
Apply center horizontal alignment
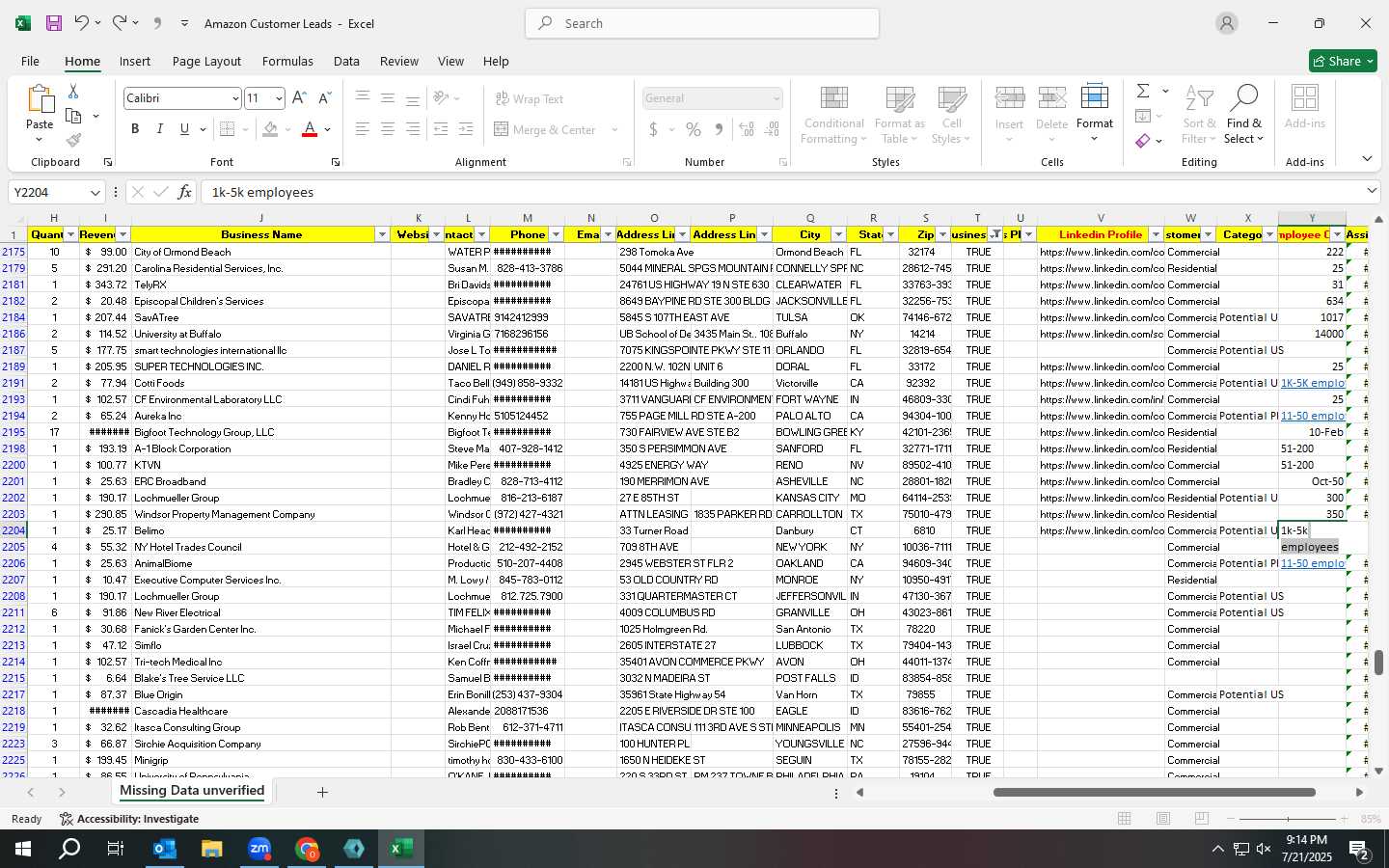pos(388,129)
